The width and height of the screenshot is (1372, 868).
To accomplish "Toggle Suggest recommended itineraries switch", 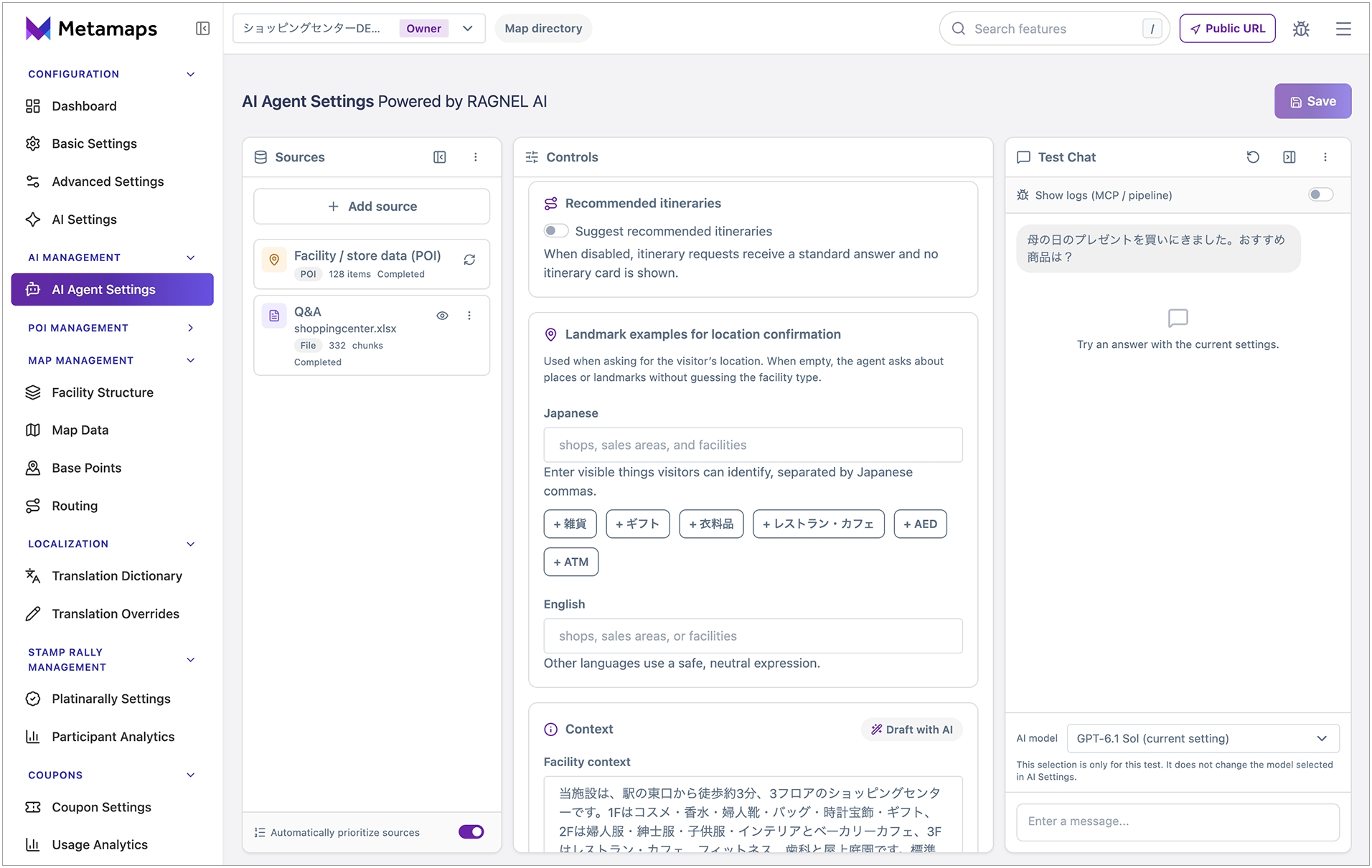I will pyautogui.click(x=555, y=230).
